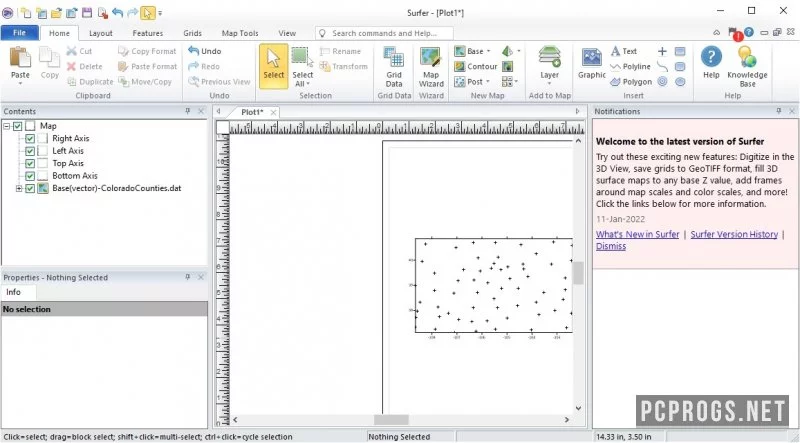Open the Customize Quick Access Toolbar dropdown
The width and height of the screenshot is (800, 443).
point(160,13)
